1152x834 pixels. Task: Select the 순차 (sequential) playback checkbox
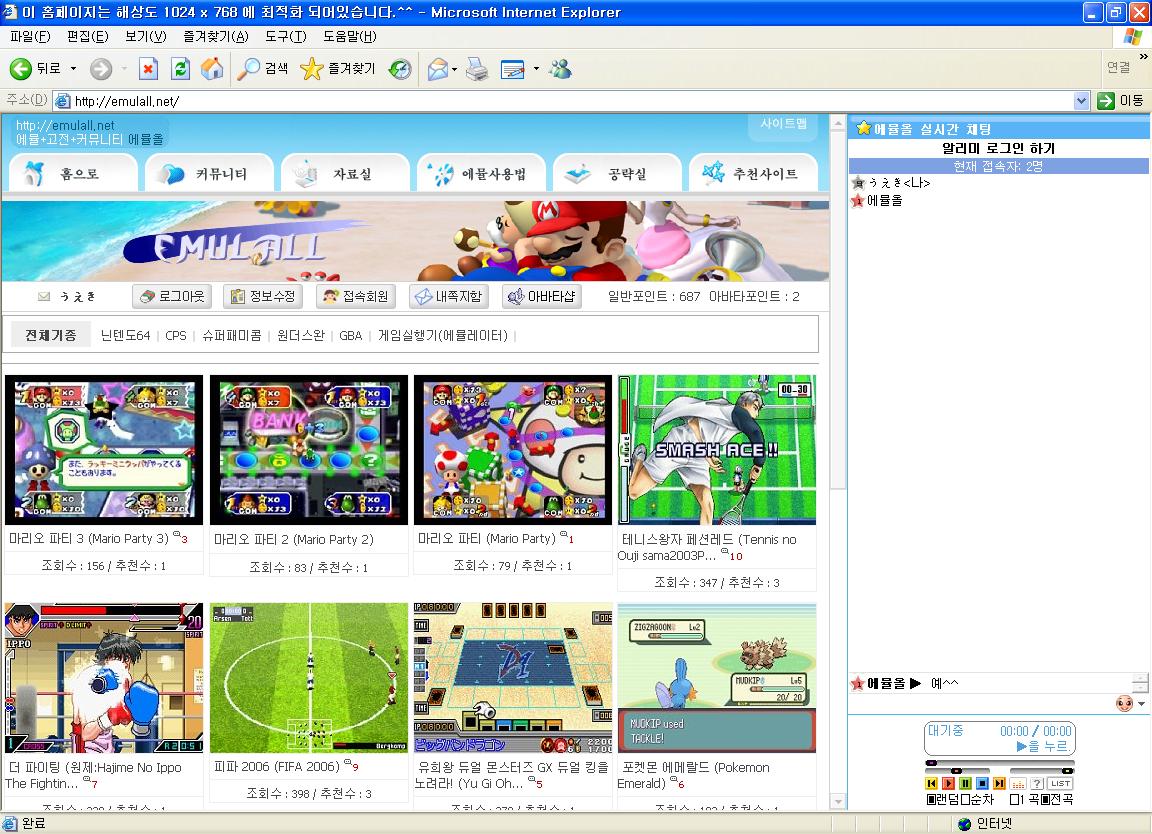[x=965, y=799]
